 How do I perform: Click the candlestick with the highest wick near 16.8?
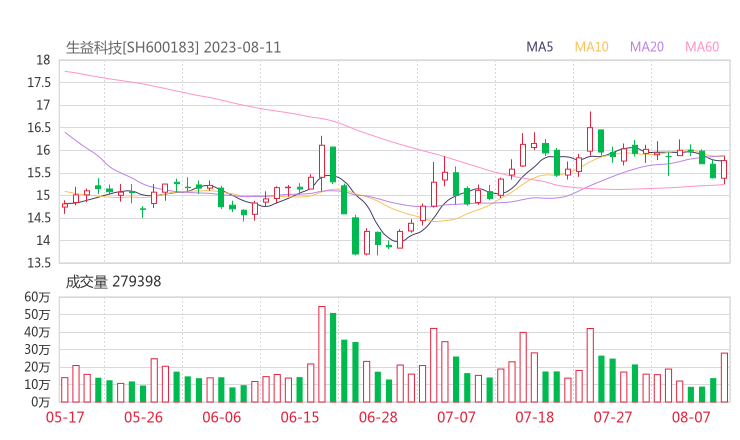tap(590, 132)
